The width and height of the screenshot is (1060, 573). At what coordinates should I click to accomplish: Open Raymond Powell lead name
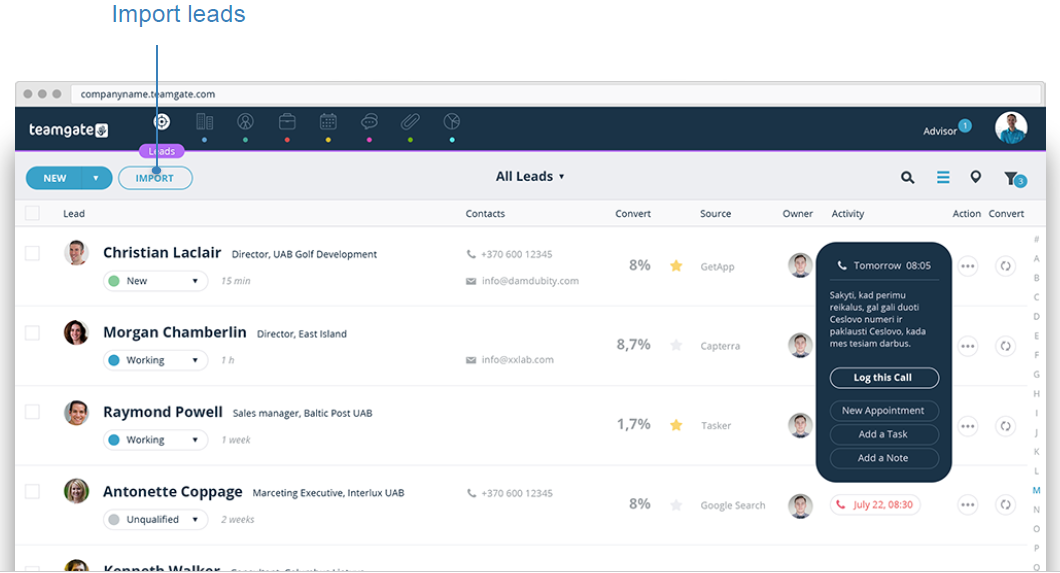pyautogui.click(x=162, y=412)
